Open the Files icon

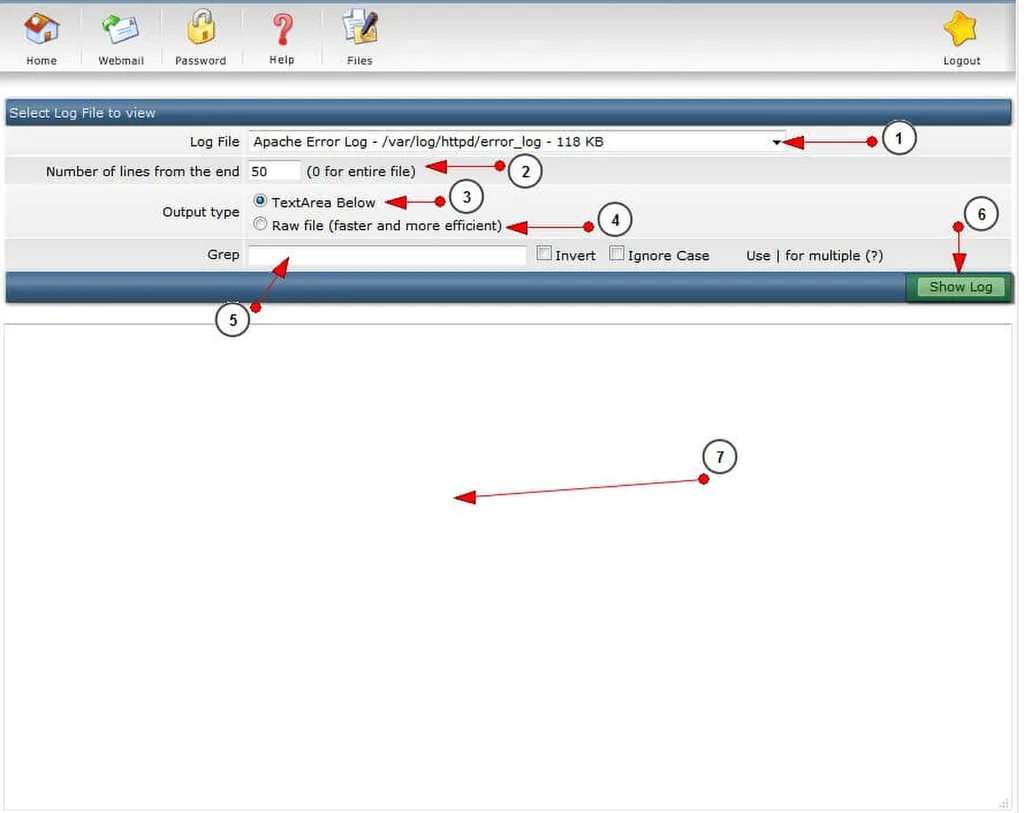click(360, 27)
